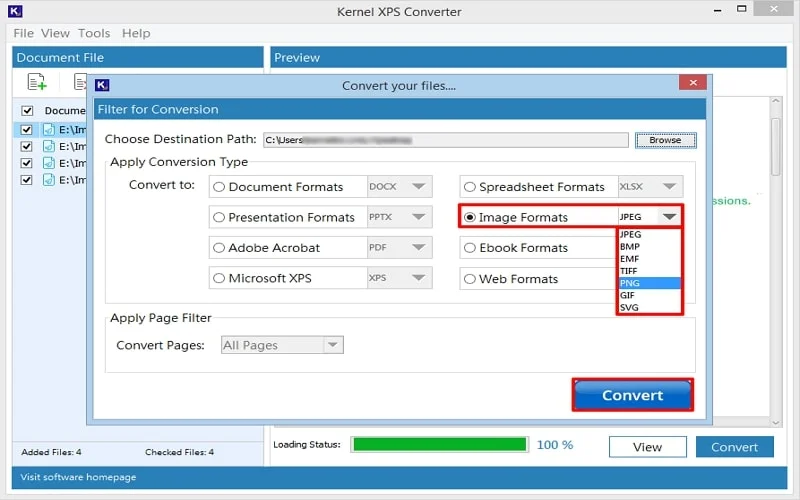
Task: Click the Kernel logo icon in main title bar
Action: [x=15, y=11]
